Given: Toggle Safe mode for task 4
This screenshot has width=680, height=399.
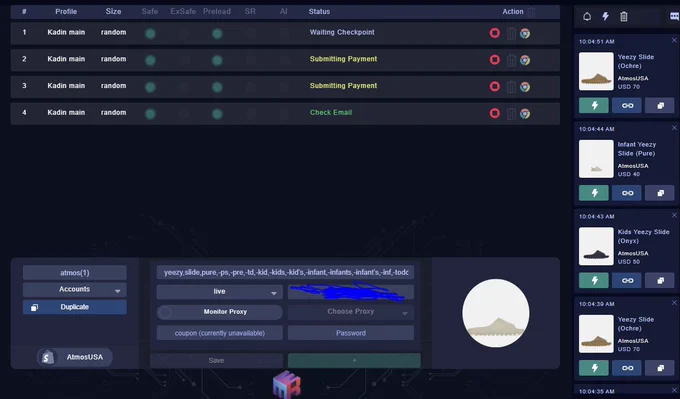Looking at the screenshot, I should [150, 114].
